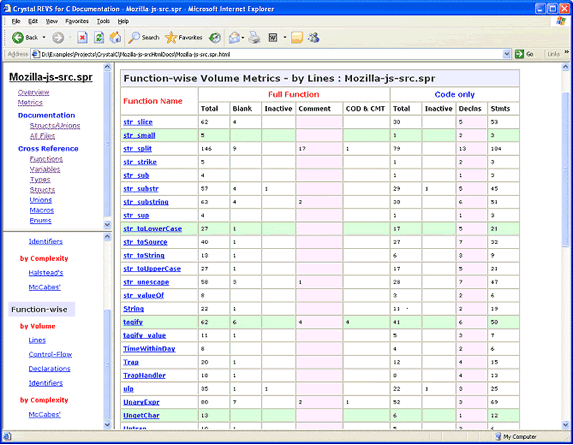Expand the Address bar dropdown list
The image size is (573, 445).
pos(506,54)
